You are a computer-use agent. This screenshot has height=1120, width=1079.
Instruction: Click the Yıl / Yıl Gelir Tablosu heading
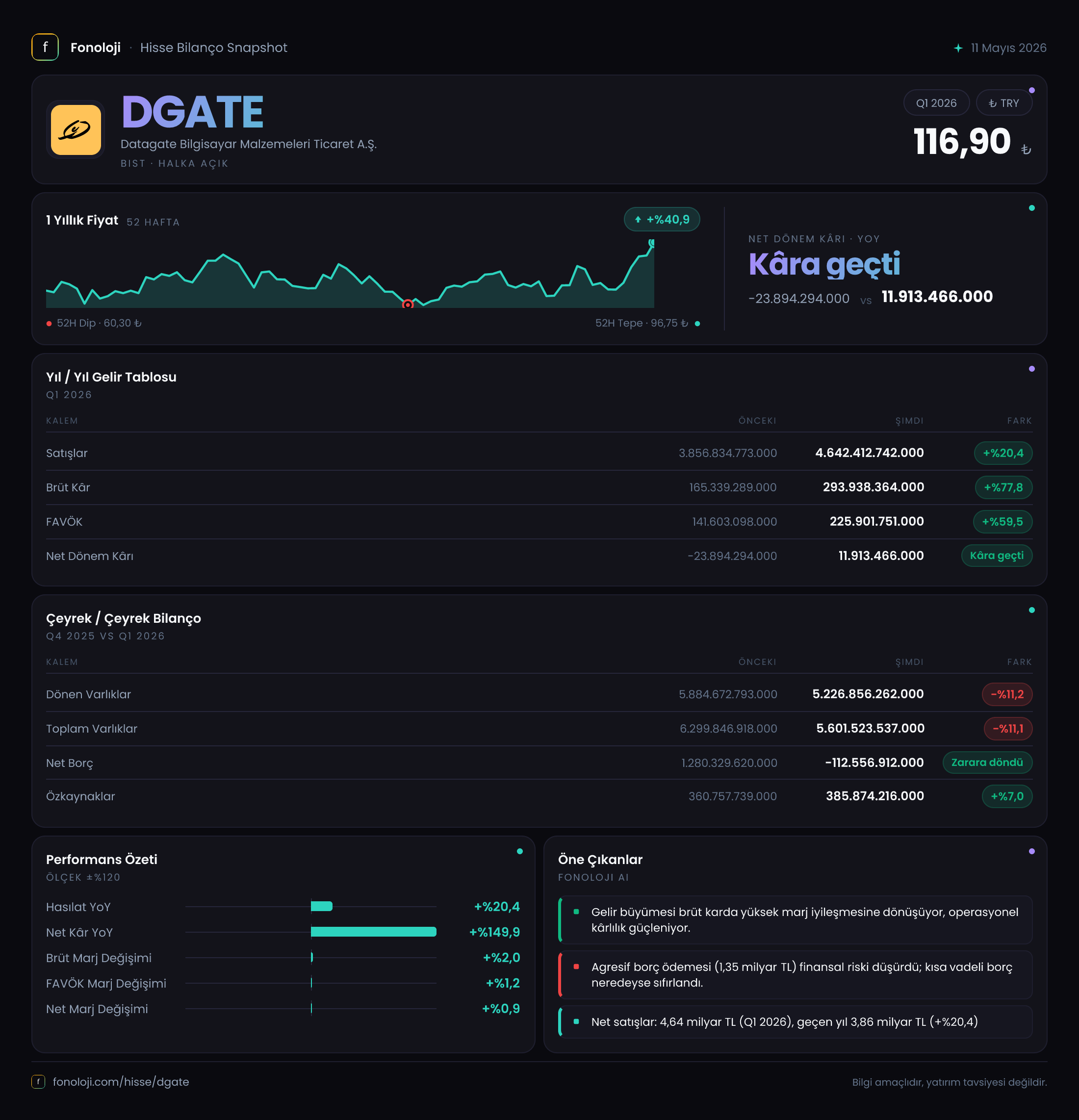coord(111,377)
